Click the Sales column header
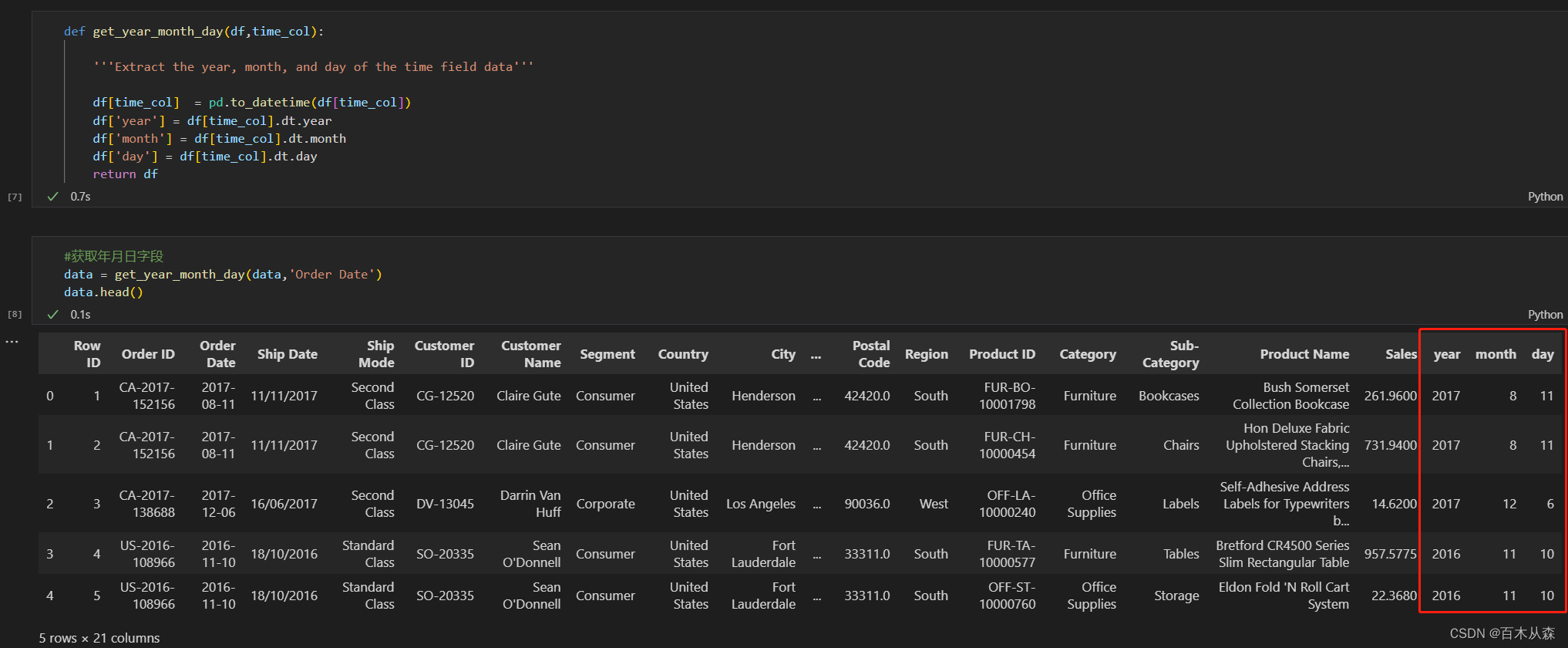 1401,354
